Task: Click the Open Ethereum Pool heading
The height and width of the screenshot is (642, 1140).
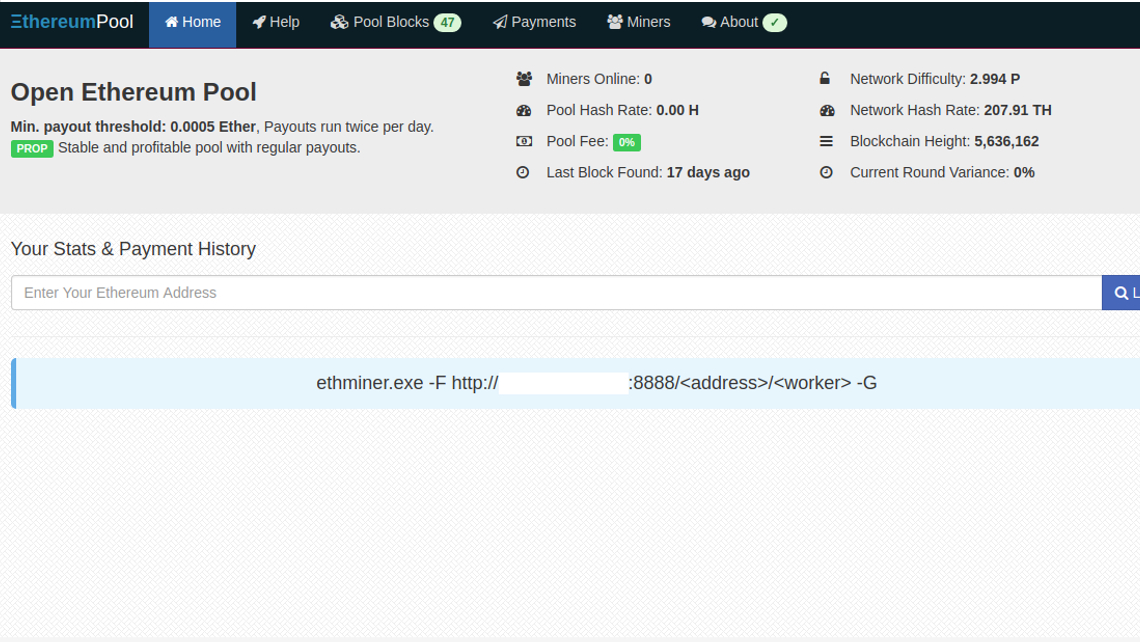Action: [x=134, y=92]
